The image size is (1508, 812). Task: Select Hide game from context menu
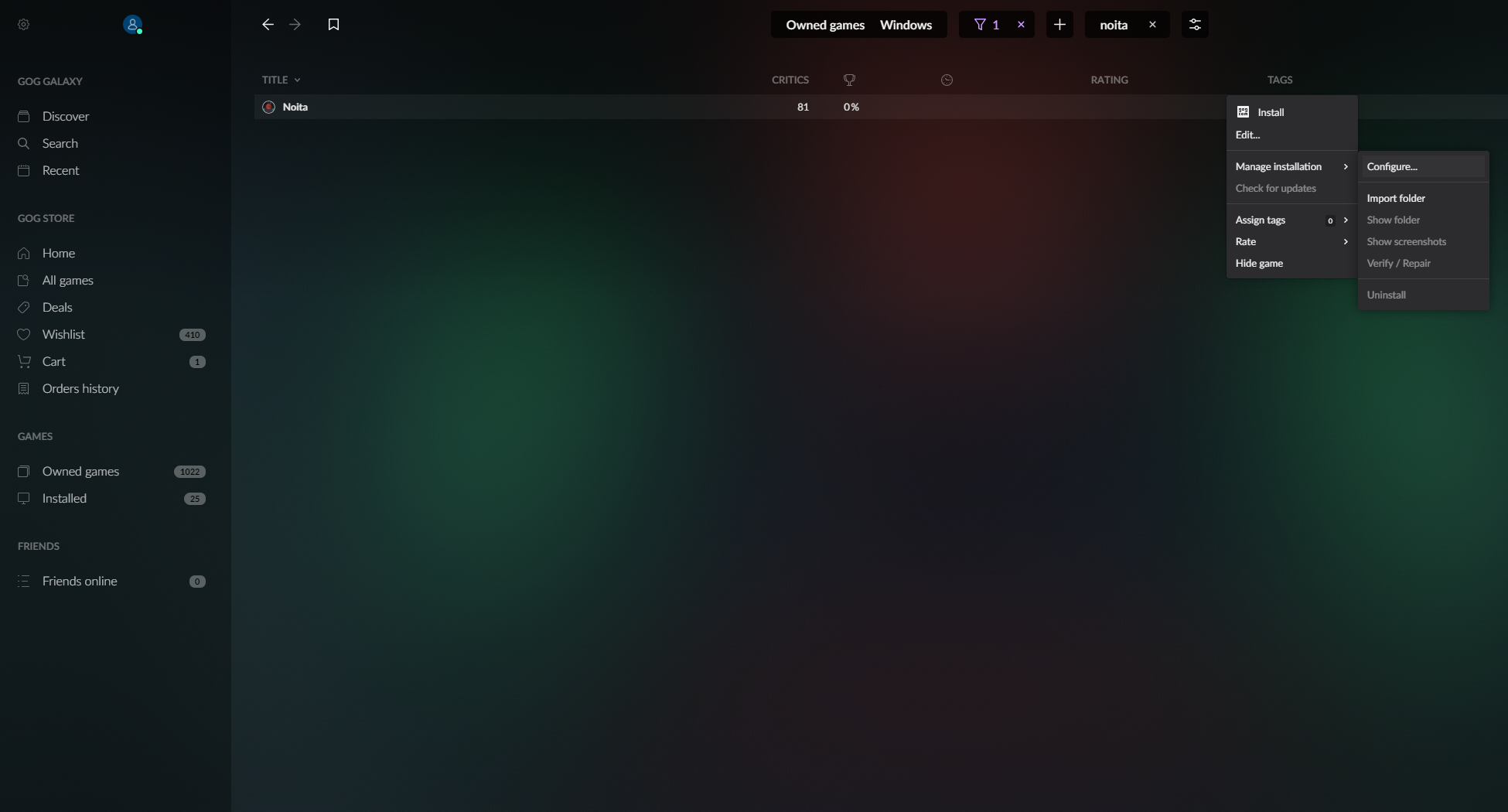pos(1258,263)
